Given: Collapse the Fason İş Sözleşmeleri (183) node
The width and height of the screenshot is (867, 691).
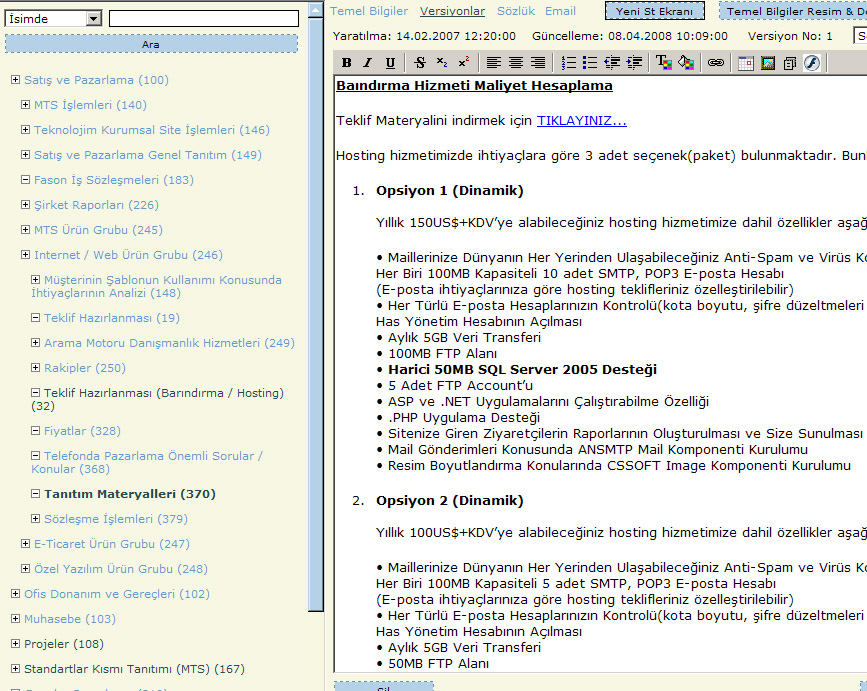Looking at the screenshot, I should 25,180.
